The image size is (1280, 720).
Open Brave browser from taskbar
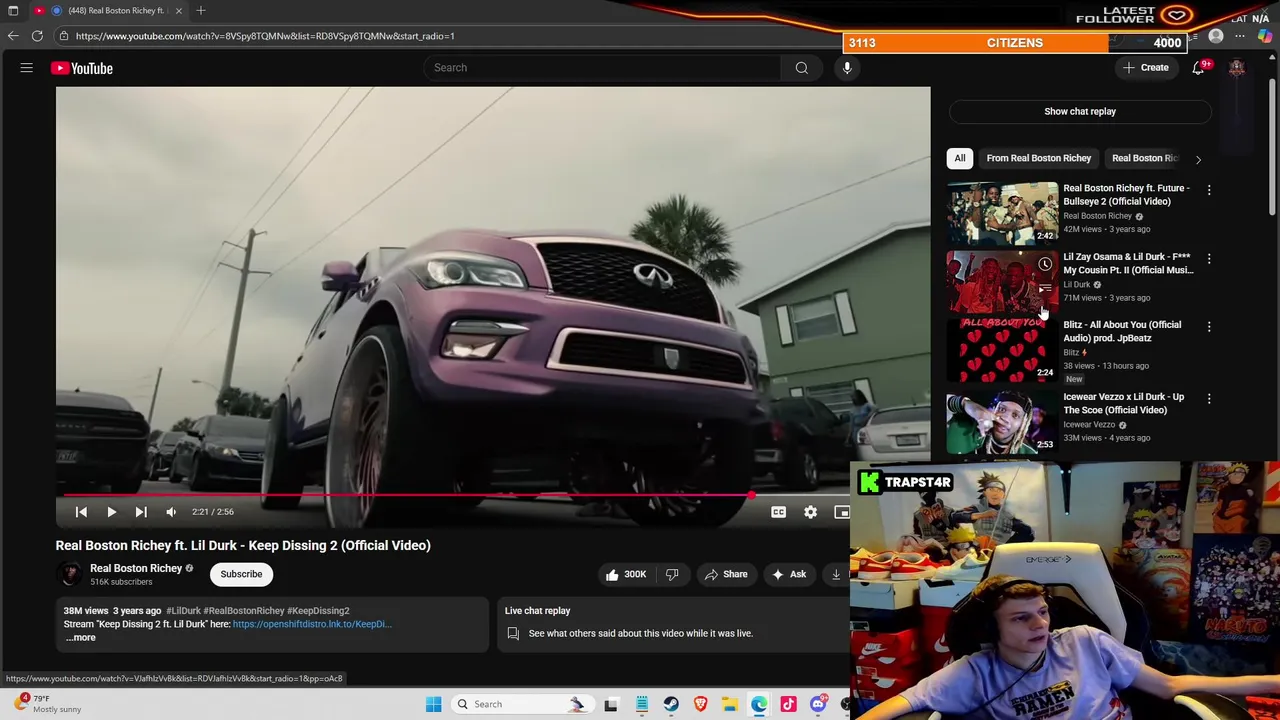700,704
